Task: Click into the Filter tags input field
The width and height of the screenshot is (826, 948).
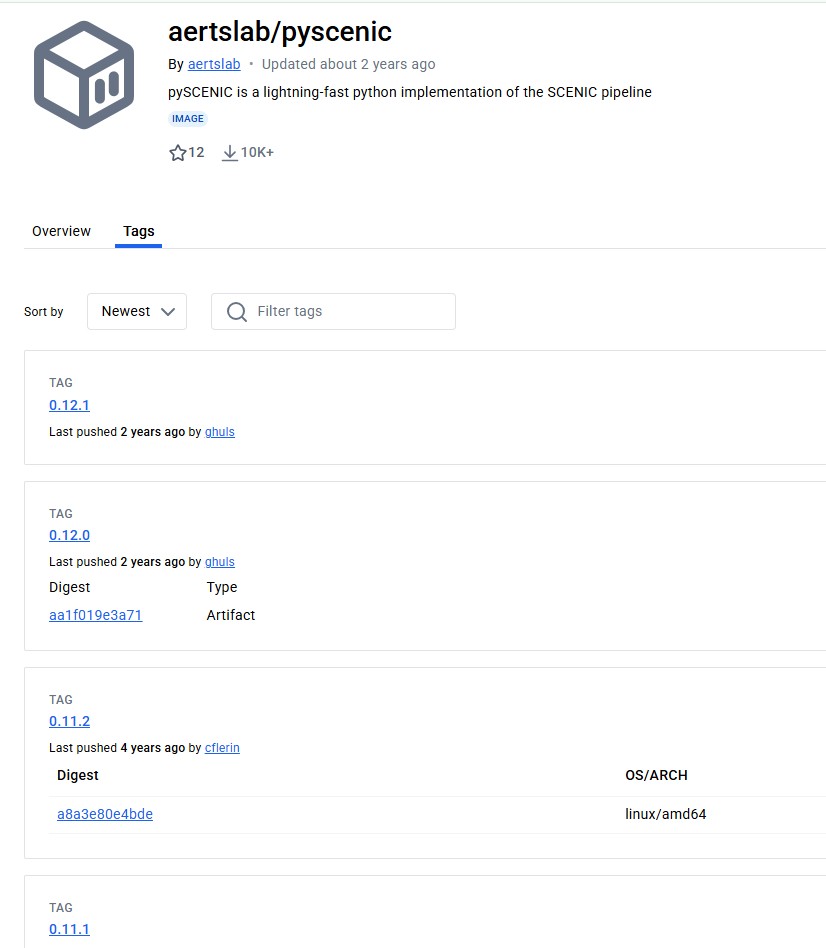Action: click(x=333, y=311)
